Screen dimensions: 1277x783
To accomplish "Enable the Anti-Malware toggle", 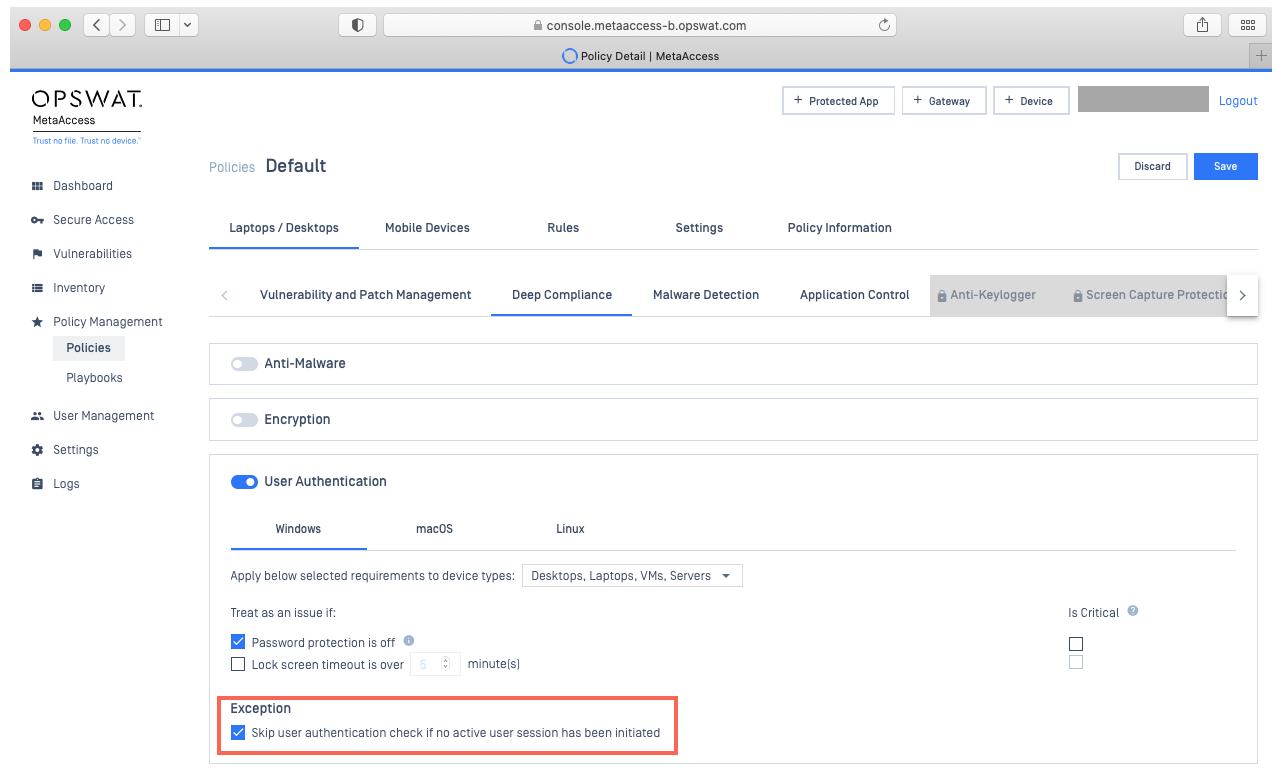I will (244, 364).
